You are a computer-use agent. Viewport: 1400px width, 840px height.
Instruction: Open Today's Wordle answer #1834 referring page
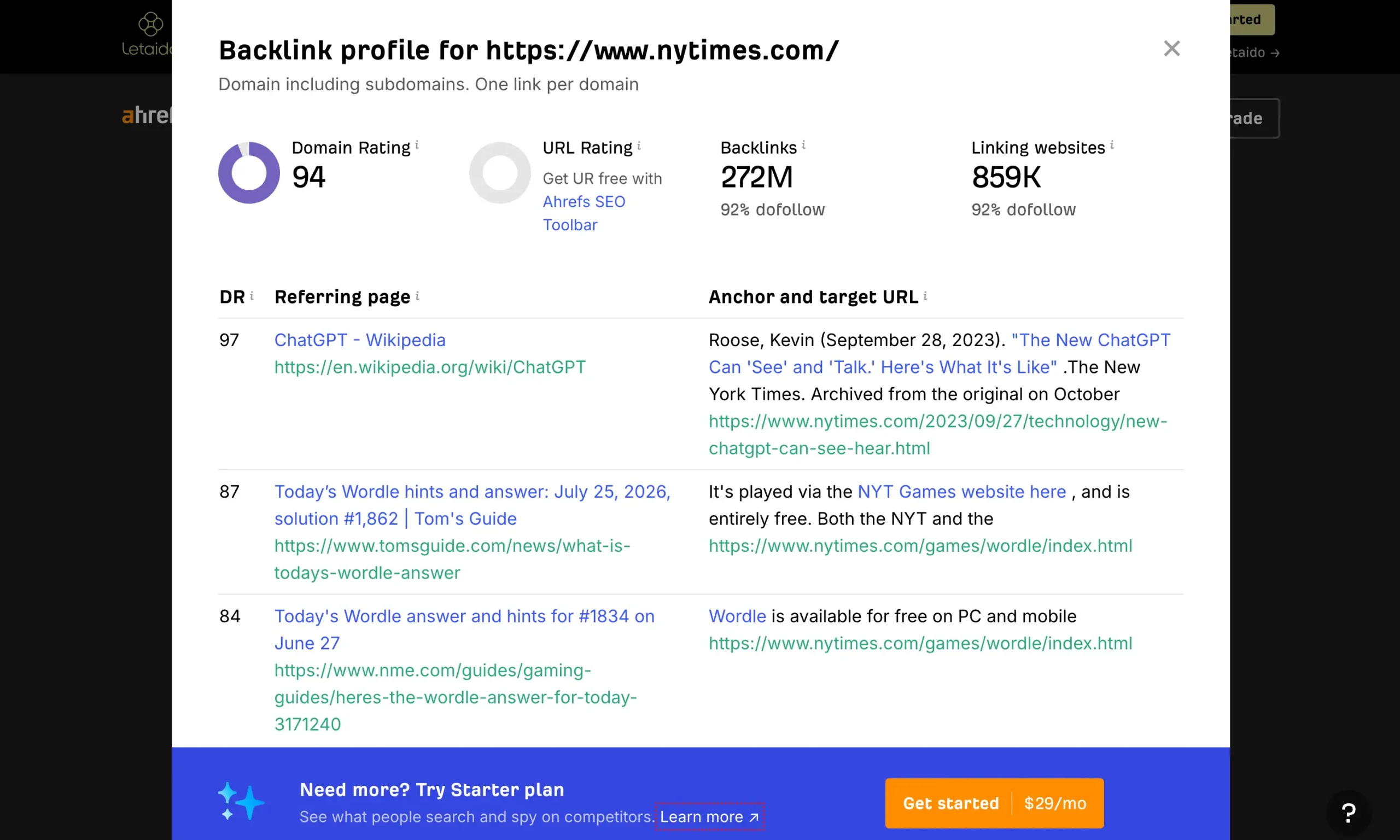click(x=465, y=629)
